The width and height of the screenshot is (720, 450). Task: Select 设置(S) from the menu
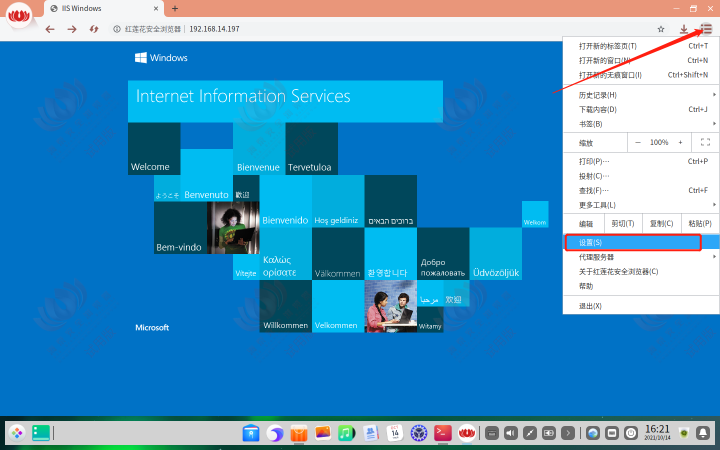click(x=632, y=242)
